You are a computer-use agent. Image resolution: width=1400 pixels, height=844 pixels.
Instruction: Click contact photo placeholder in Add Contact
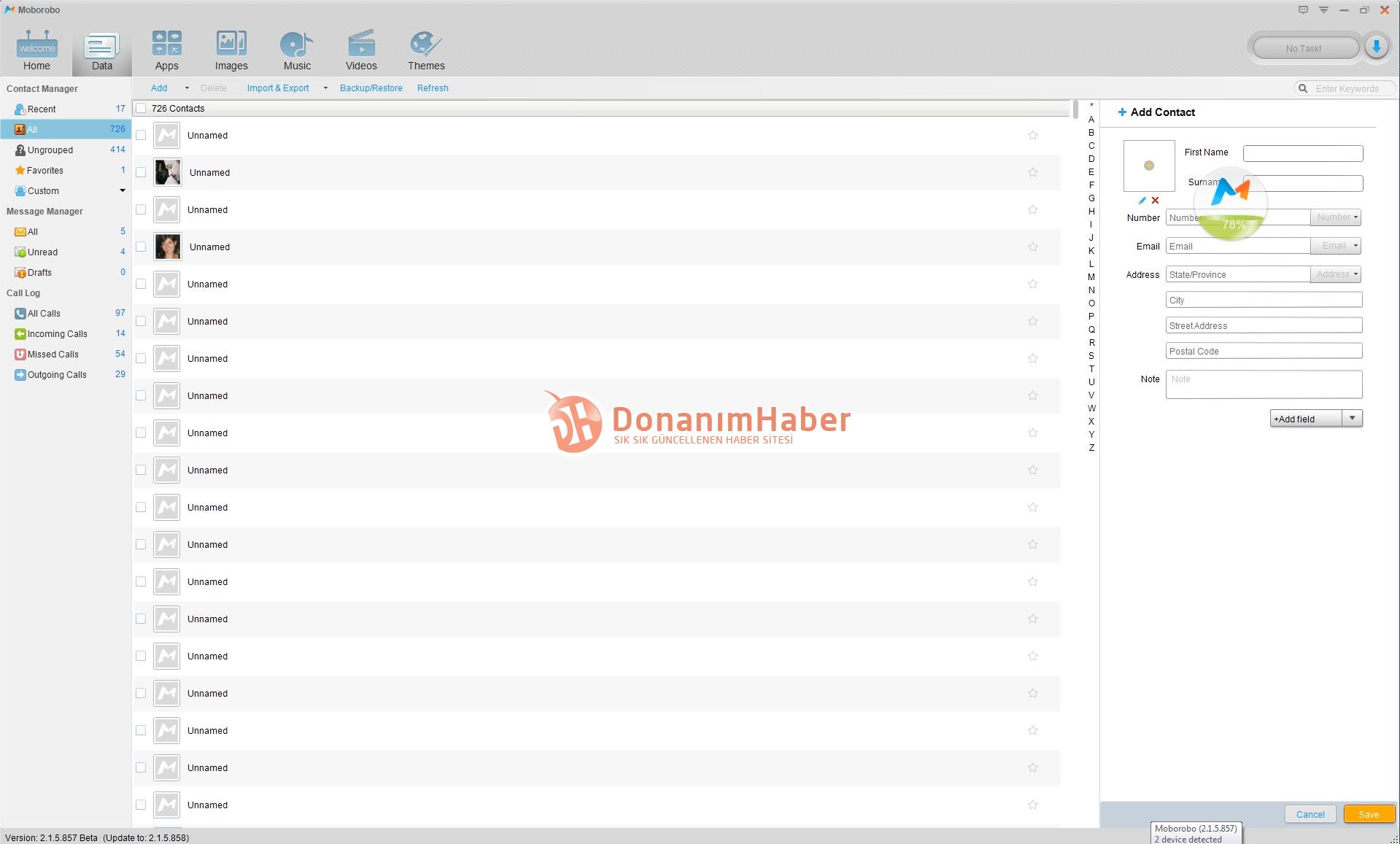point(1149,166)
